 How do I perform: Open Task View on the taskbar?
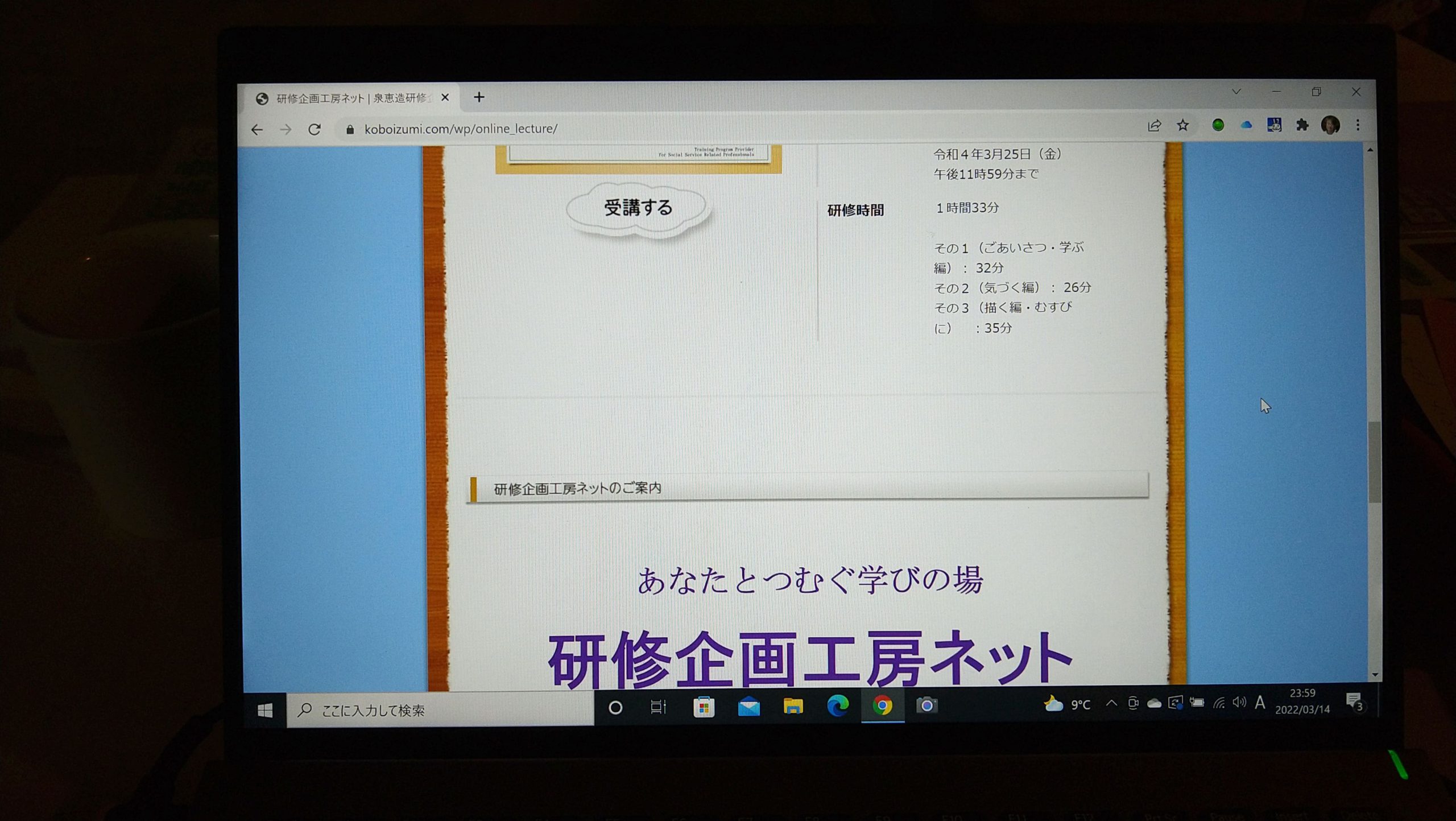pyautogui.click(x=658, y=707)
